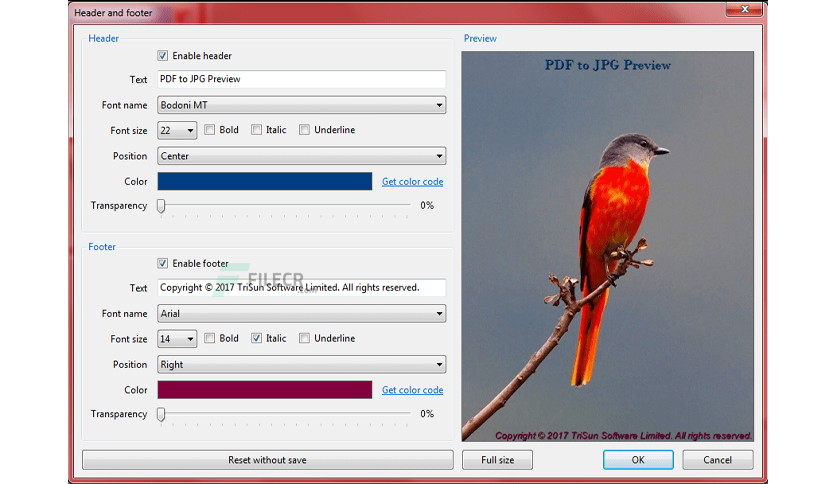Open the footer font size 14 dropdown
Viewport: 836px width, 484px height.
click(177, 338)
